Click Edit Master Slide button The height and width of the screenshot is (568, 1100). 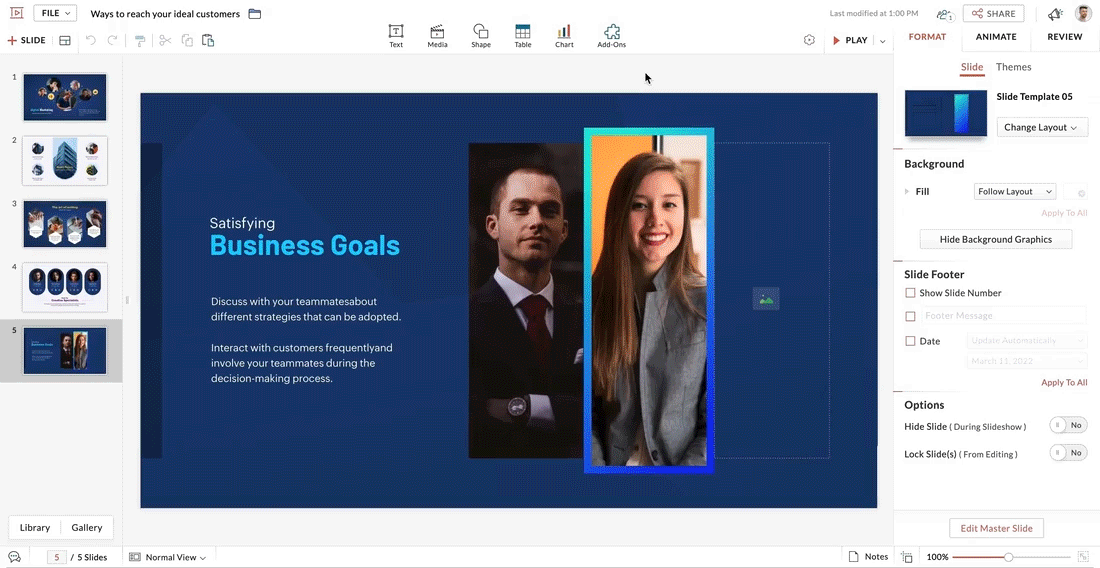[995, 528]
